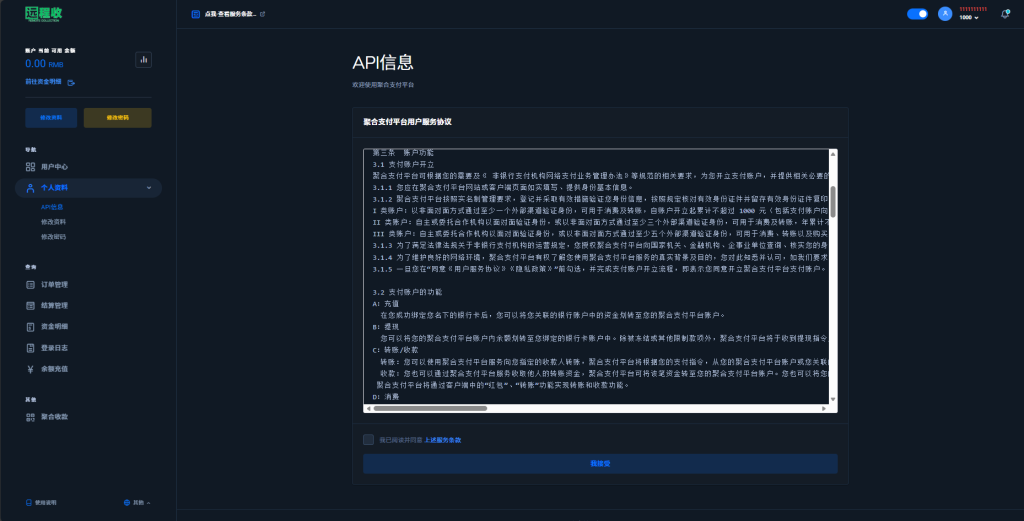1024x521 pixels.
Task: Click the '3.1 支付账户开立' line
Action: [x=404, y=165]
